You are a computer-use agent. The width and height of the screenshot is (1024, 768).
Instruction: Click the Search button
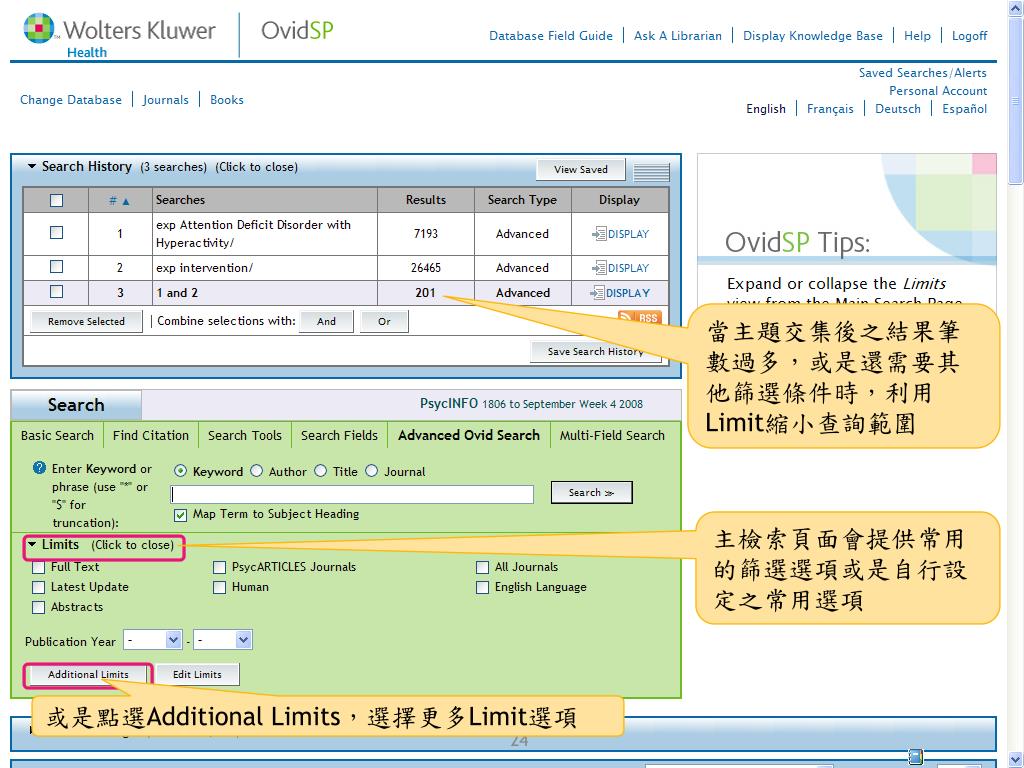(x=592, y=492)
